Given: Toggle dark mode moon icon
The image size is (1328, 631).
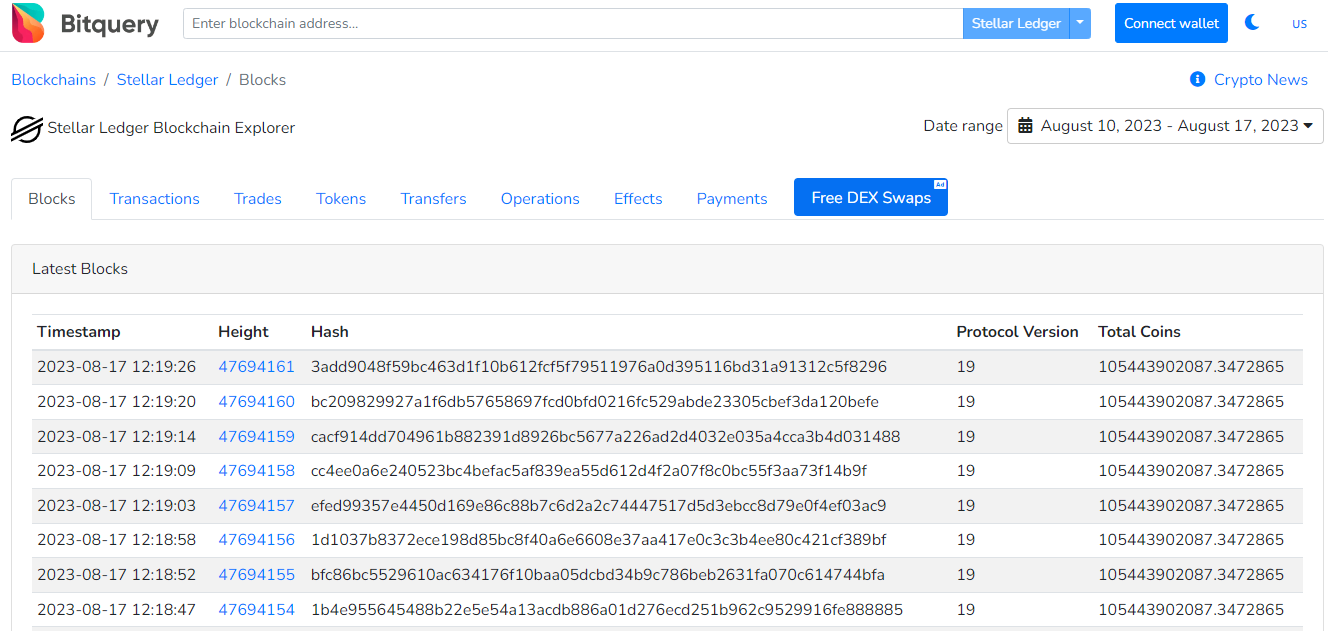Looking at the screenshot, I should pyautogui.click(x=1252, y=22).
